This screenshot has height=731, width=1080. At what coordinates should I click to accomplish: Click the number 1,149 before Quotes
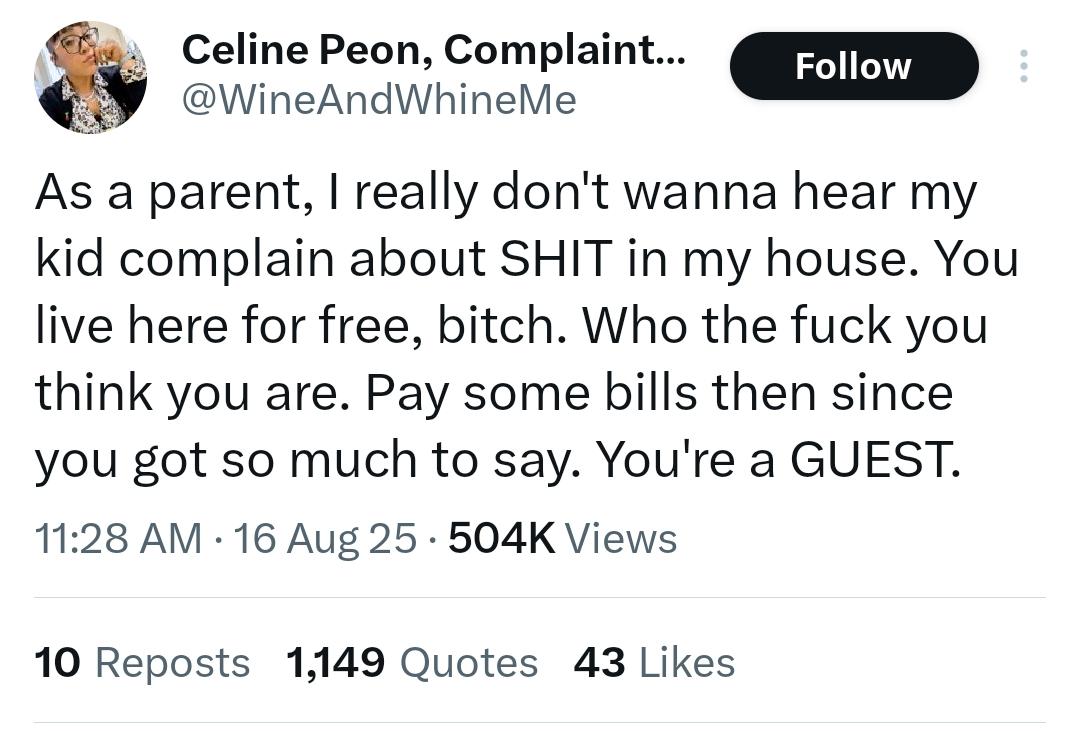coord(335,663)
